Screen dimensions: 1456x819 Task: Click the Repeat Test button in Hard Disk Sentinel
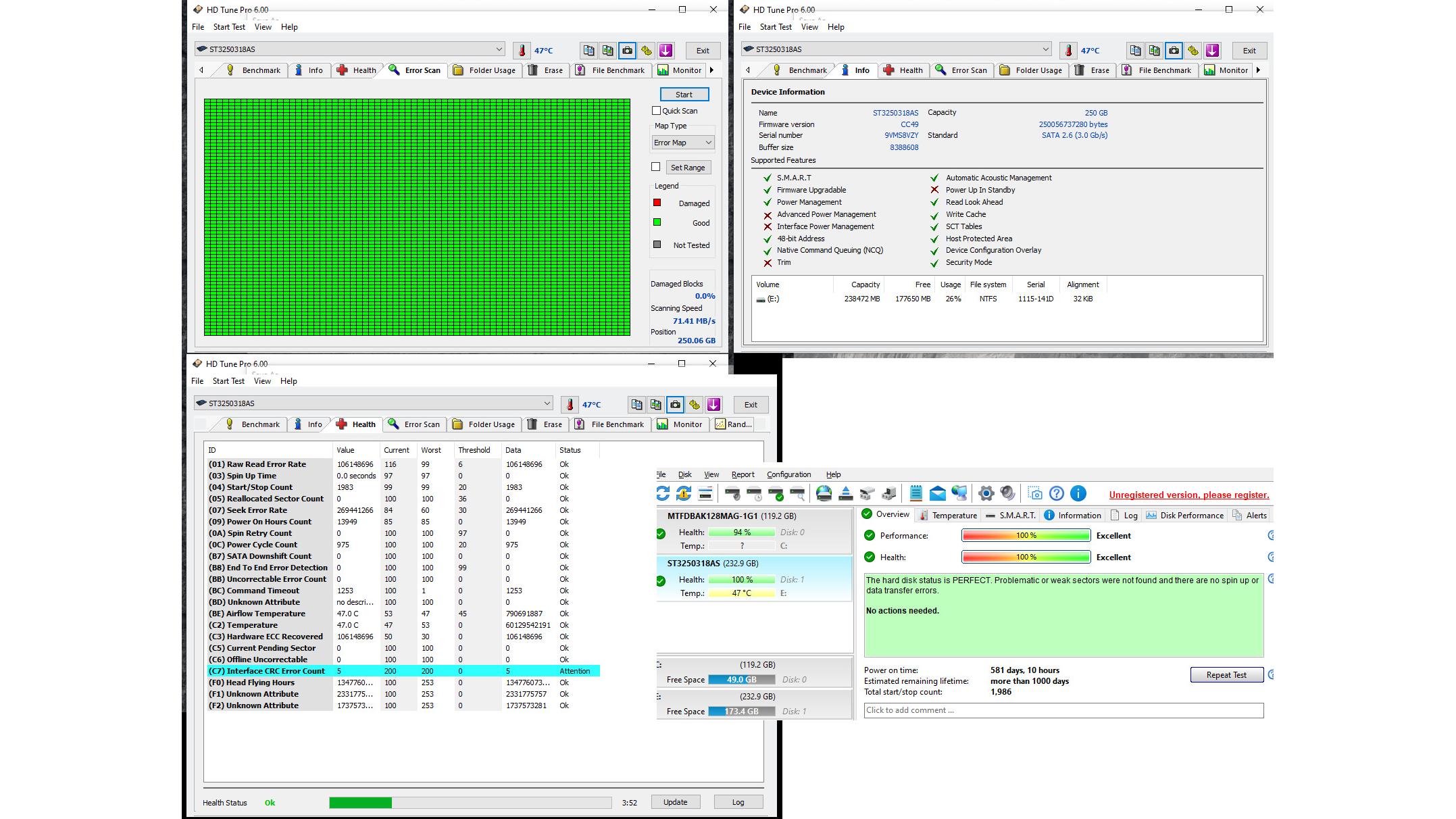pos(1226,675)
